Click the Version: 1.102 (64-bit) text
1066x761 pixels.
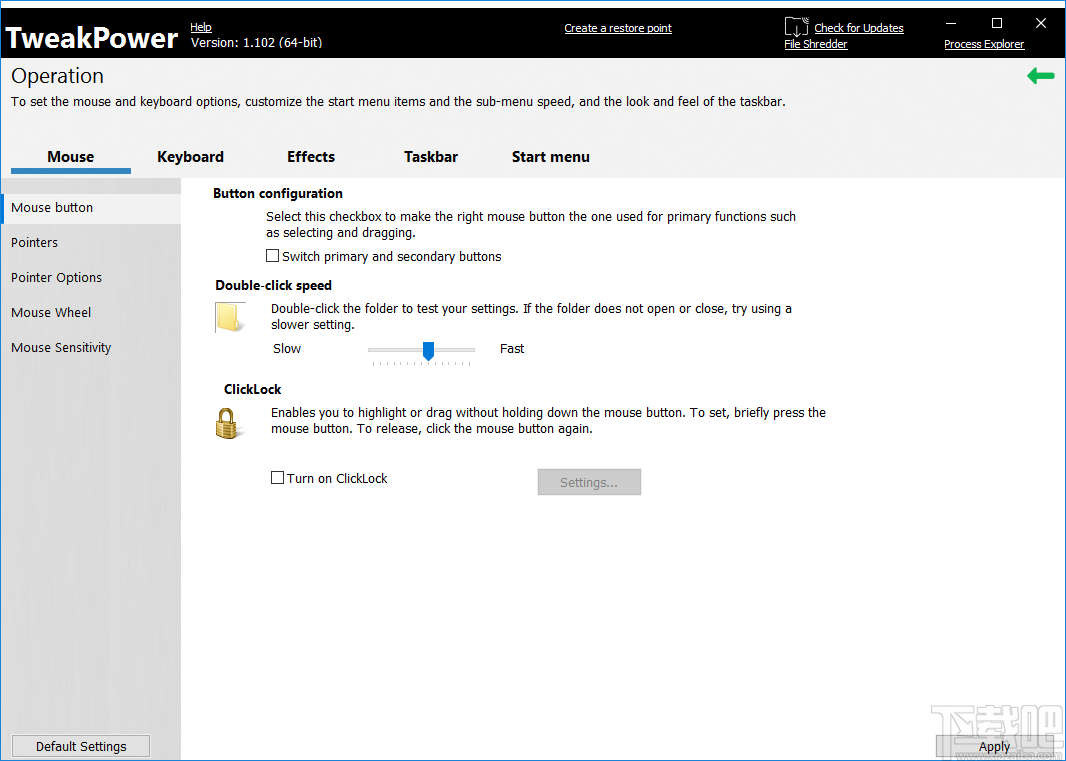click(256, 43)
